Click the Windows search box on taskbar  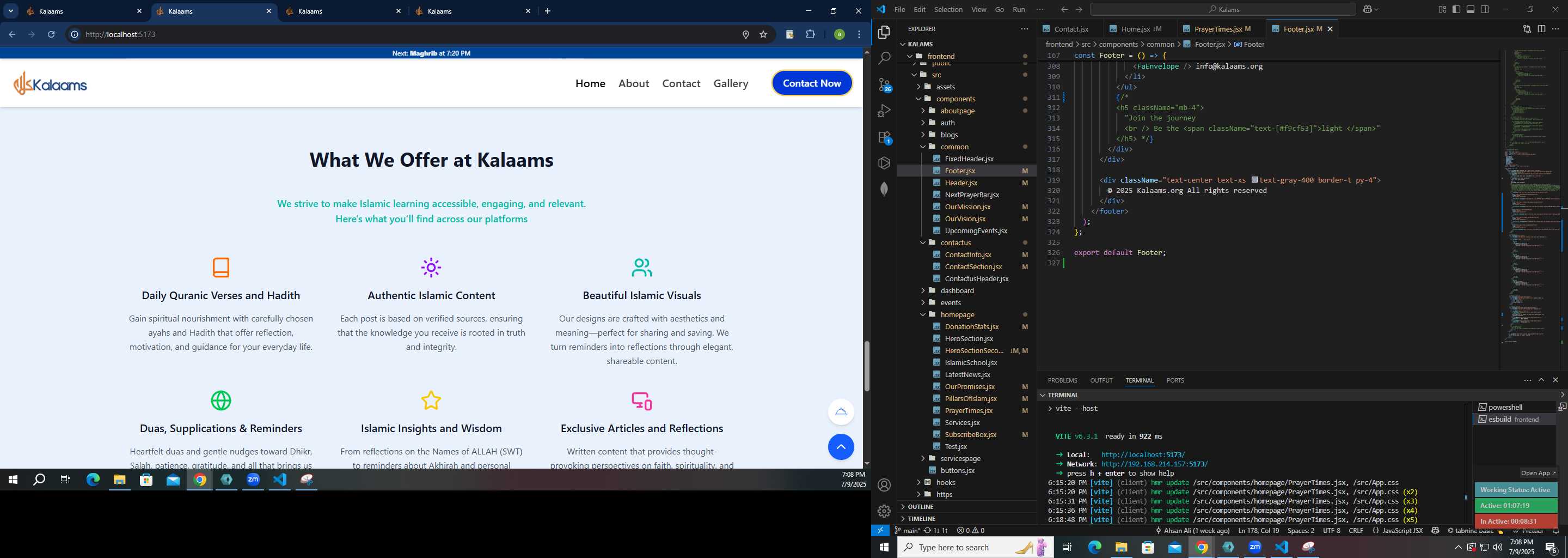click(x=975, y=547)
